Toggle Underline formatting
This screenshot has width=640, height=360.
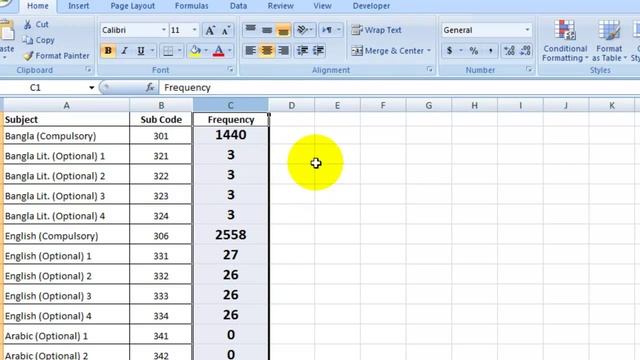coord(140,51)
